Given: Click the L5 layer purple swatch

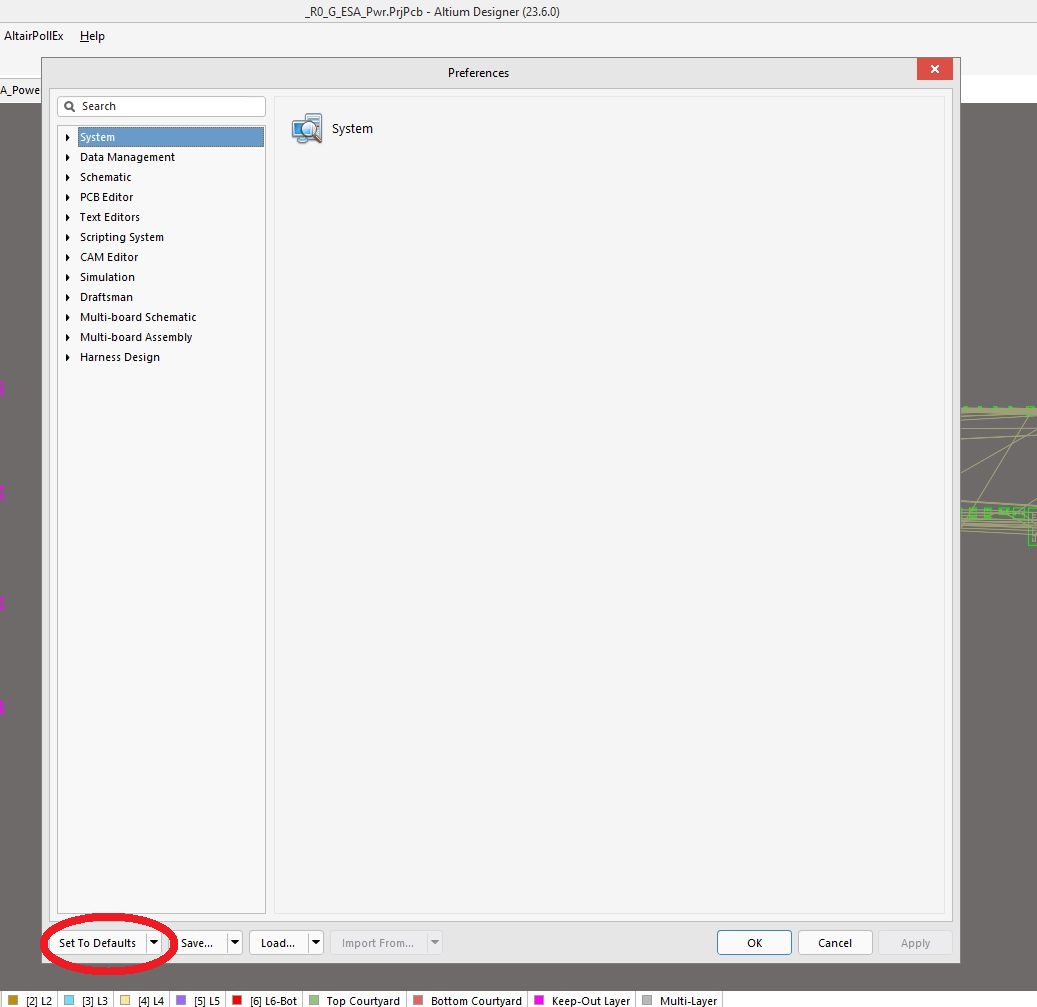Looking at the screenshot, I should point(181,1000).
